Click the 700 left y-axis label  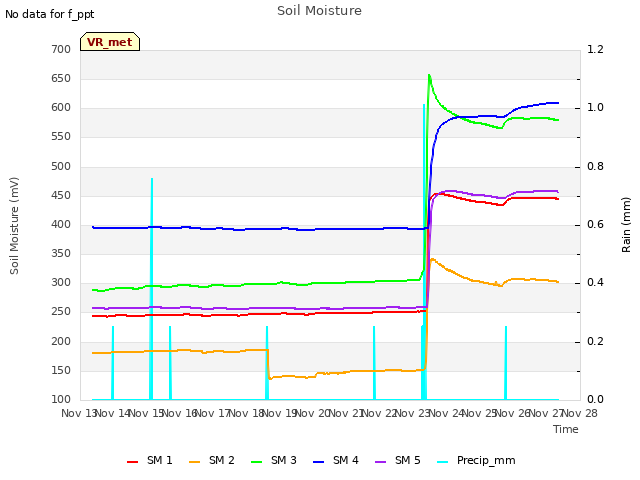(61, 49)
